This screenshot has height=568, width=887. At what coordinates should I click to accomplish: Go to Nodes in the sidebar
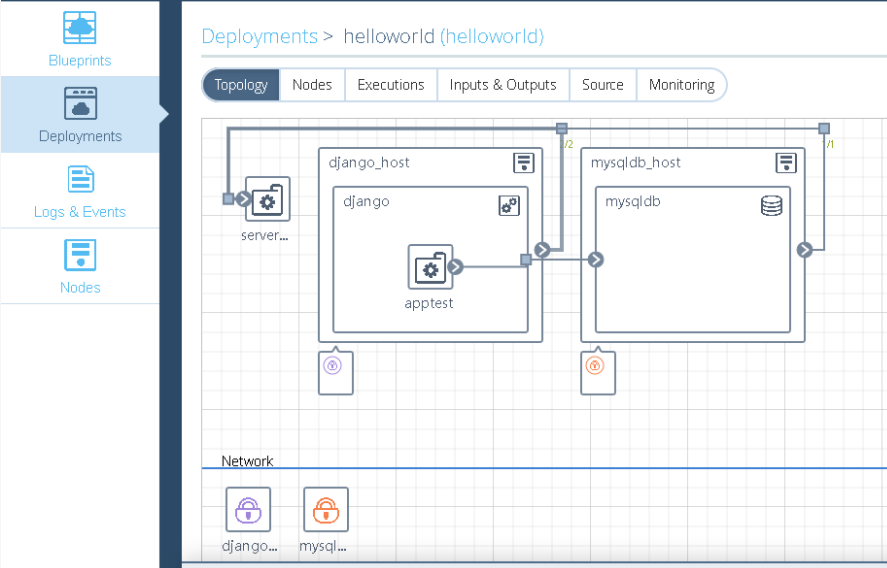80,265
